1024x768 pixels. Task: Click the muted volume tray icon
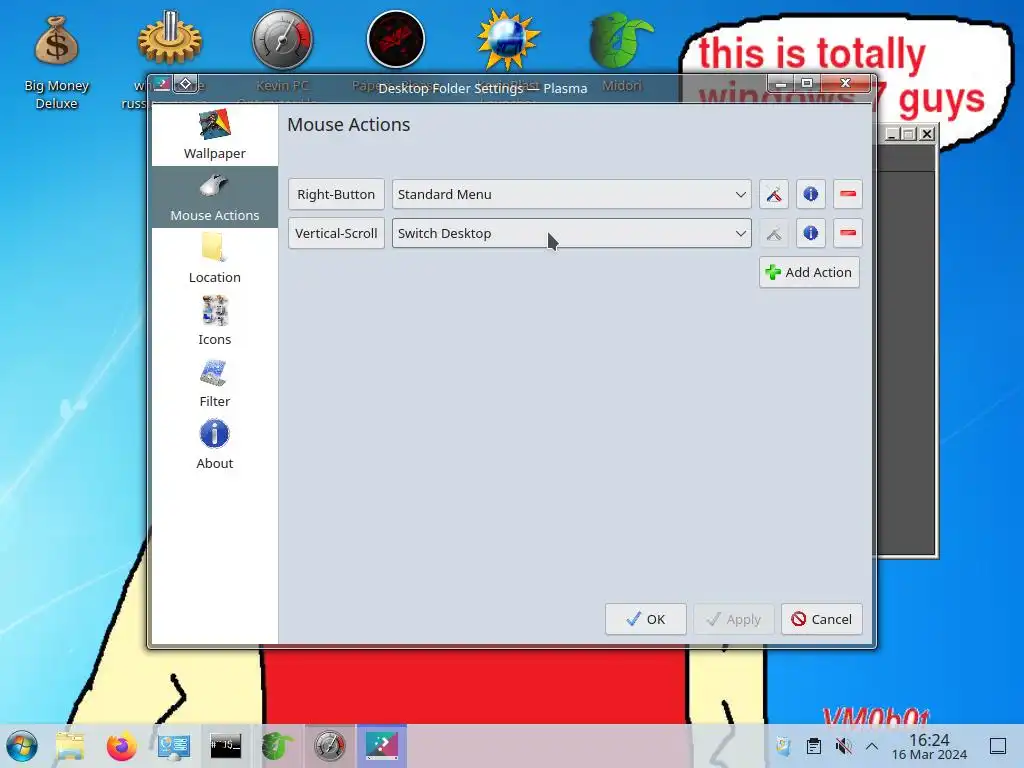843,746
